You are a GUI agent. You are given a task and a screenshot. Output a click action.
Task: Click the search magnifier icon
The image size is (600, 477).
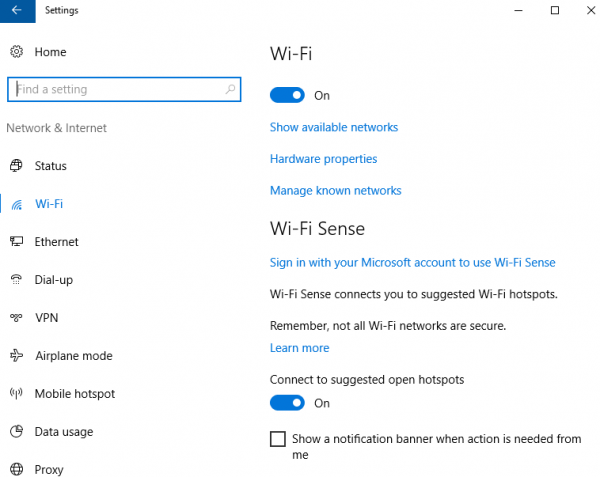click(x=230, y=89)
